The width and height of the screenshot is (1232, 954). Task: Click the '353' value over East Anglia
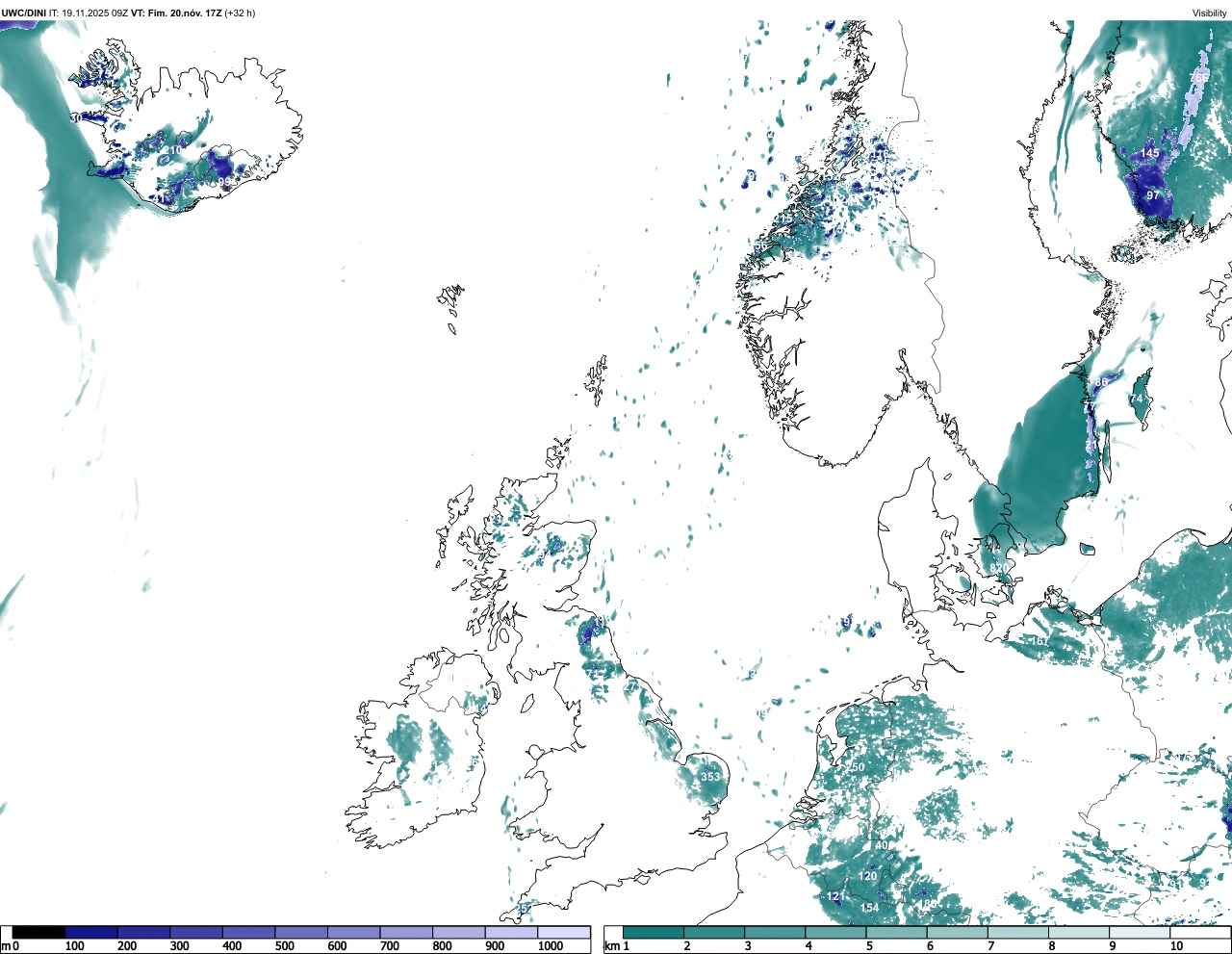pos(710,777)
